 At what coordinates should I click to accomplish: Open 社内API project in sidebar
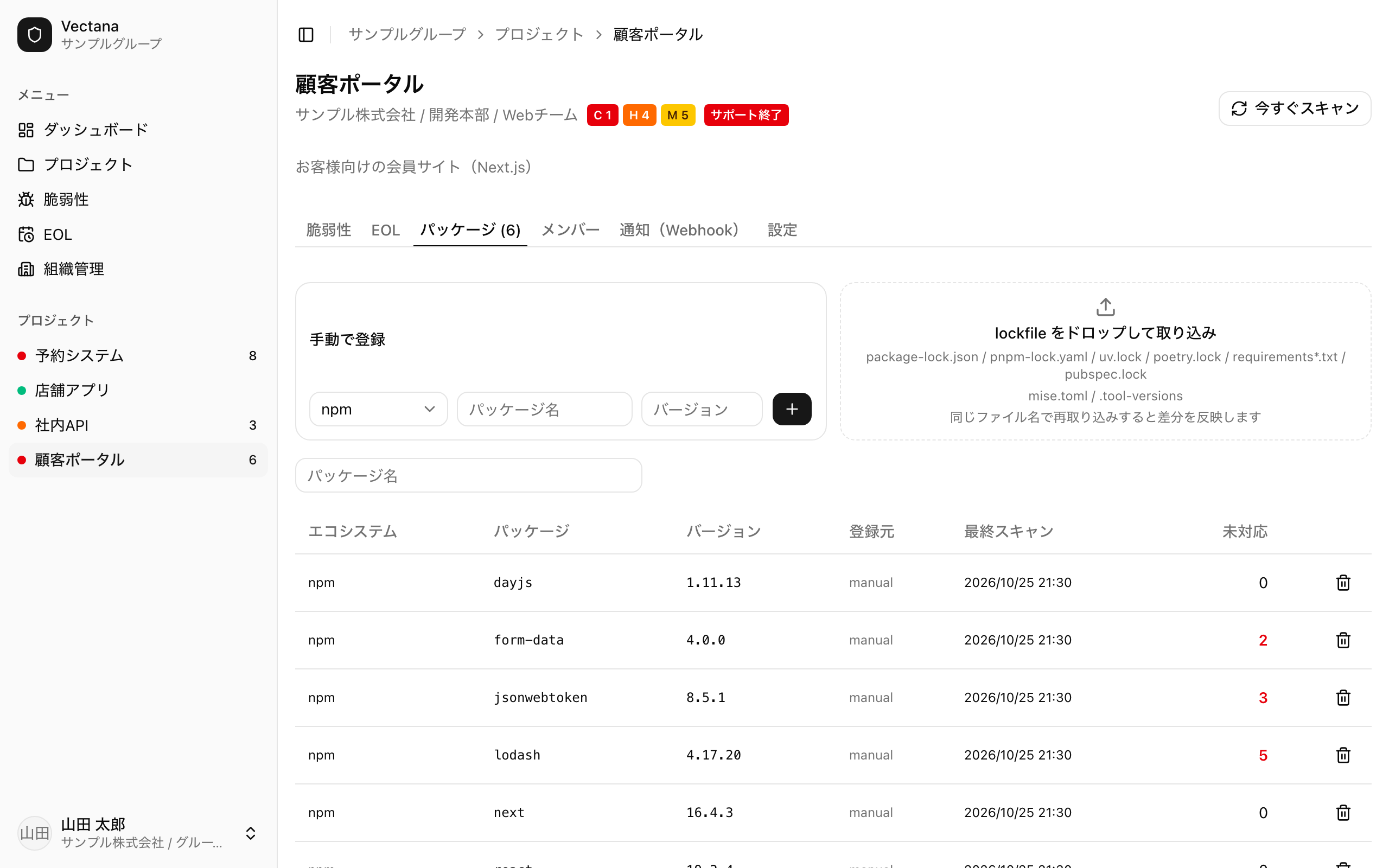(138, 425)
